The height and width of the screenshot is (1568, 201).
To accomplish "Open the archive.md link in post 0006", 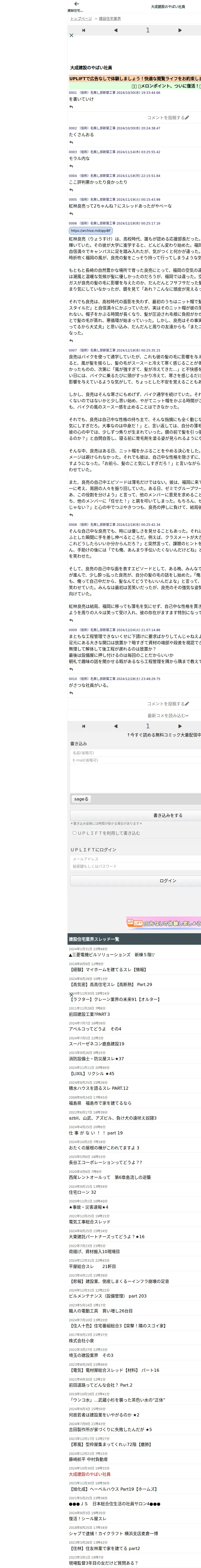I will [x=91, y=231].
